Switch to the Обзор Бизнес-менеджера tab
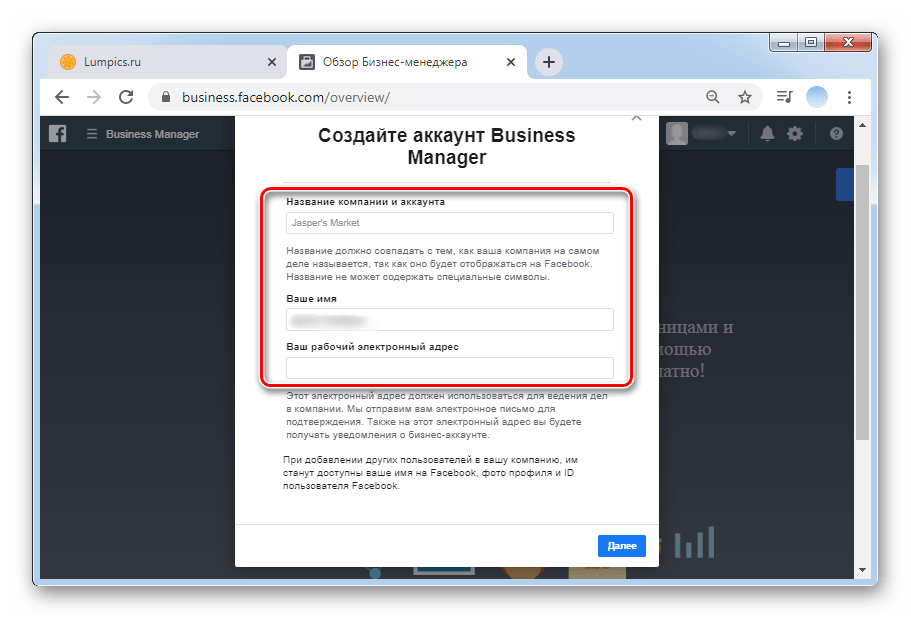This screenshot has width=911, height=619. [x=407, y=62]
